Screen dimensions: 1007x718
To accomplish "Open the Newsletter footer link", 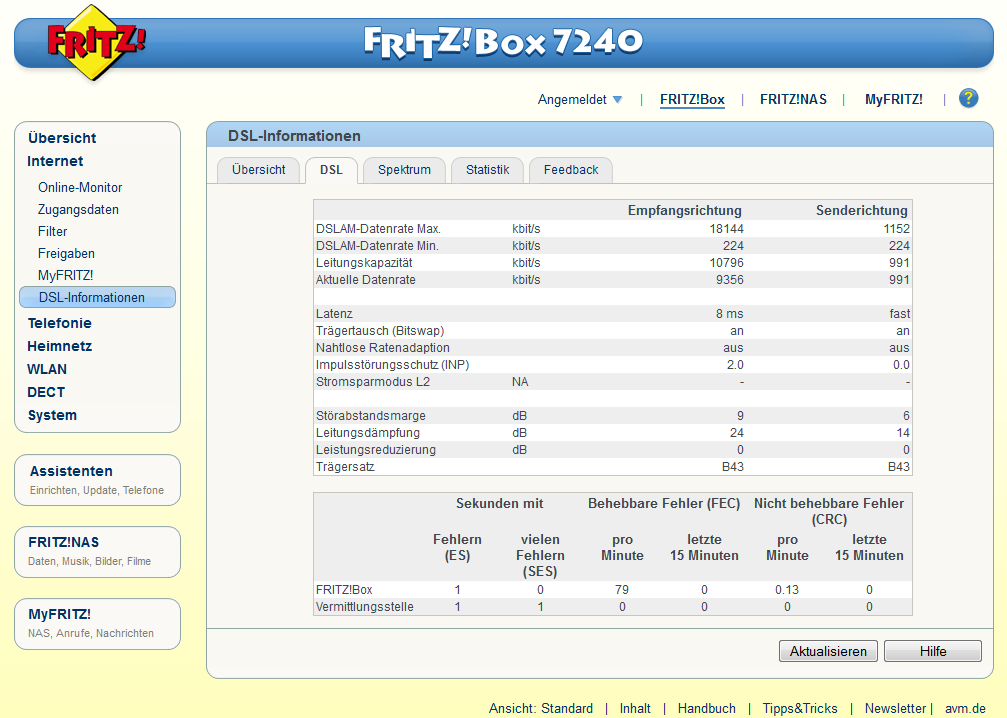I will coord(895,708).
